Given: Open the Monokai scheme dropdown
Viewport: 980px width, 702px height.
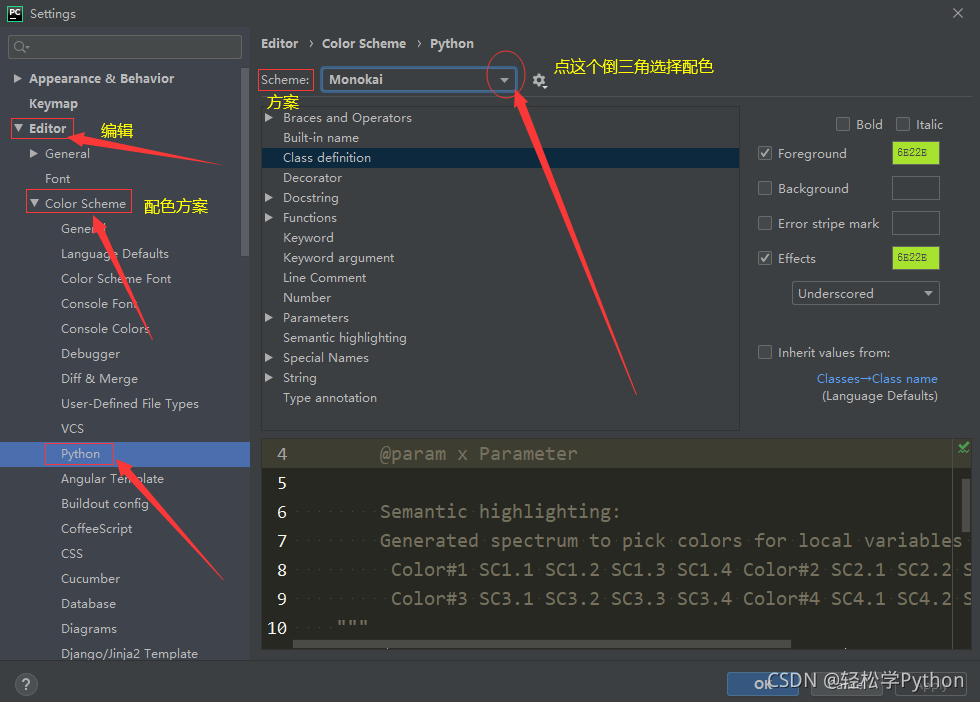Looking at the screenshot, I should point(419,80).
